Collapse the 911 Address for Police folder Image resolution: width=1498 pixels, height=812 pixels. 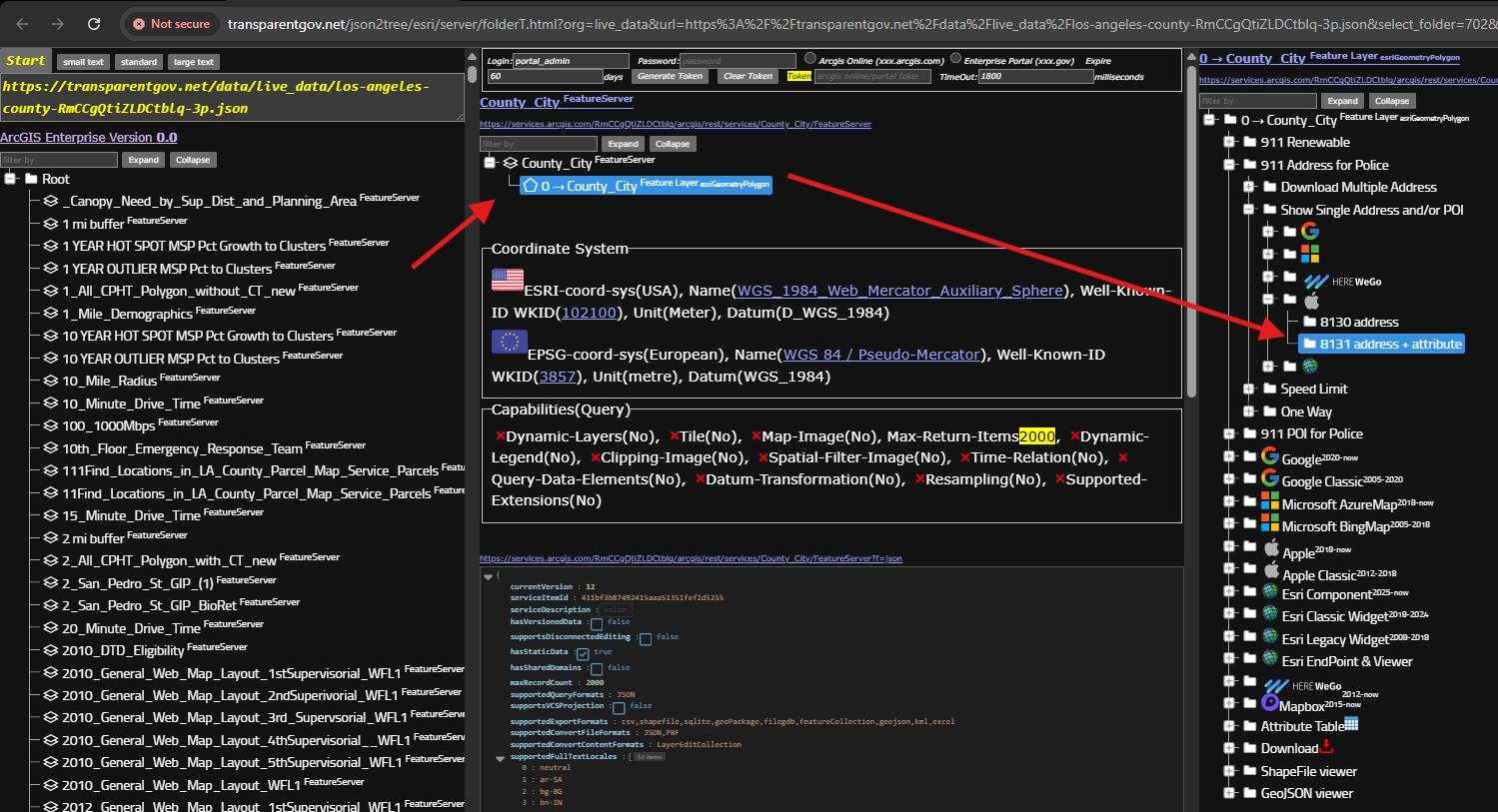point(1229,165)
